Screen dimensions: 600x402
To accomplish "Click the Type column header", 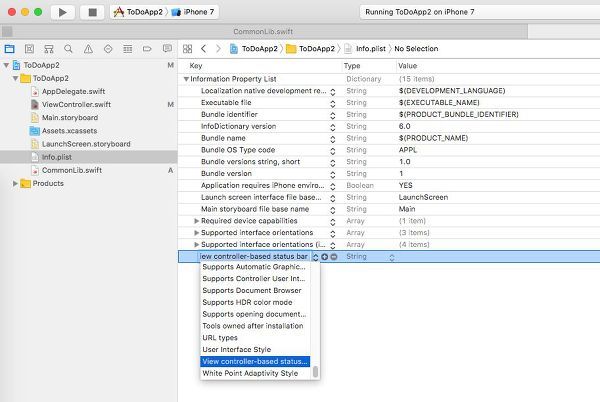I will [x=352, y=66].
